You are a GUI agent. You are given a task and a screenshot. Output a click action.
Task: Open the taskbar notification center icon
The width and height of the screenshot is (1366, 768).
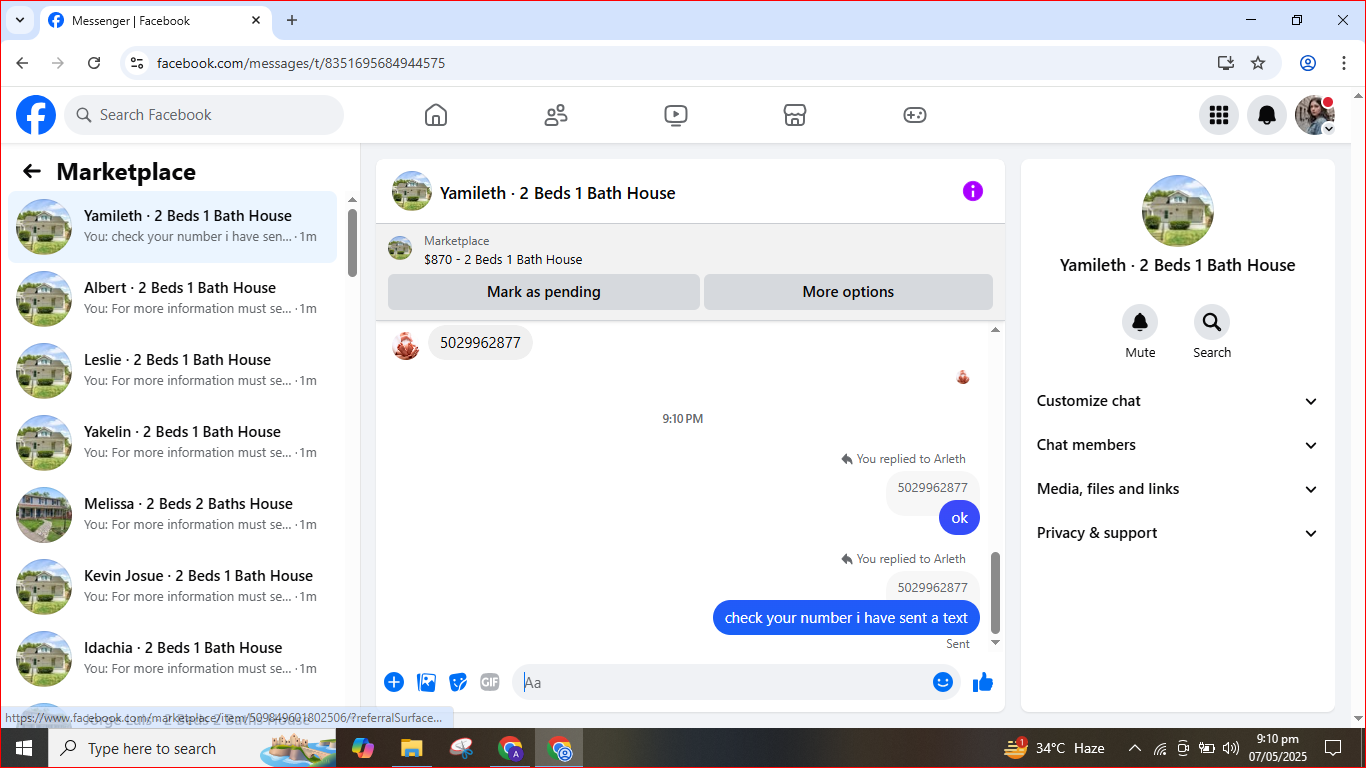tap(1333, 748)
